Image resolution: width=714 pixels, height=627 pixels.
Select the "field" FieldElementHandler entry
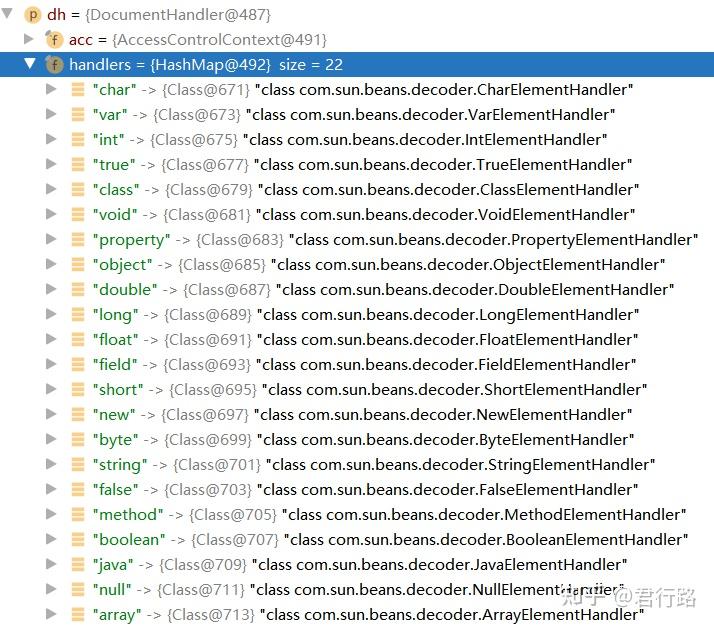tap(364, 365)
